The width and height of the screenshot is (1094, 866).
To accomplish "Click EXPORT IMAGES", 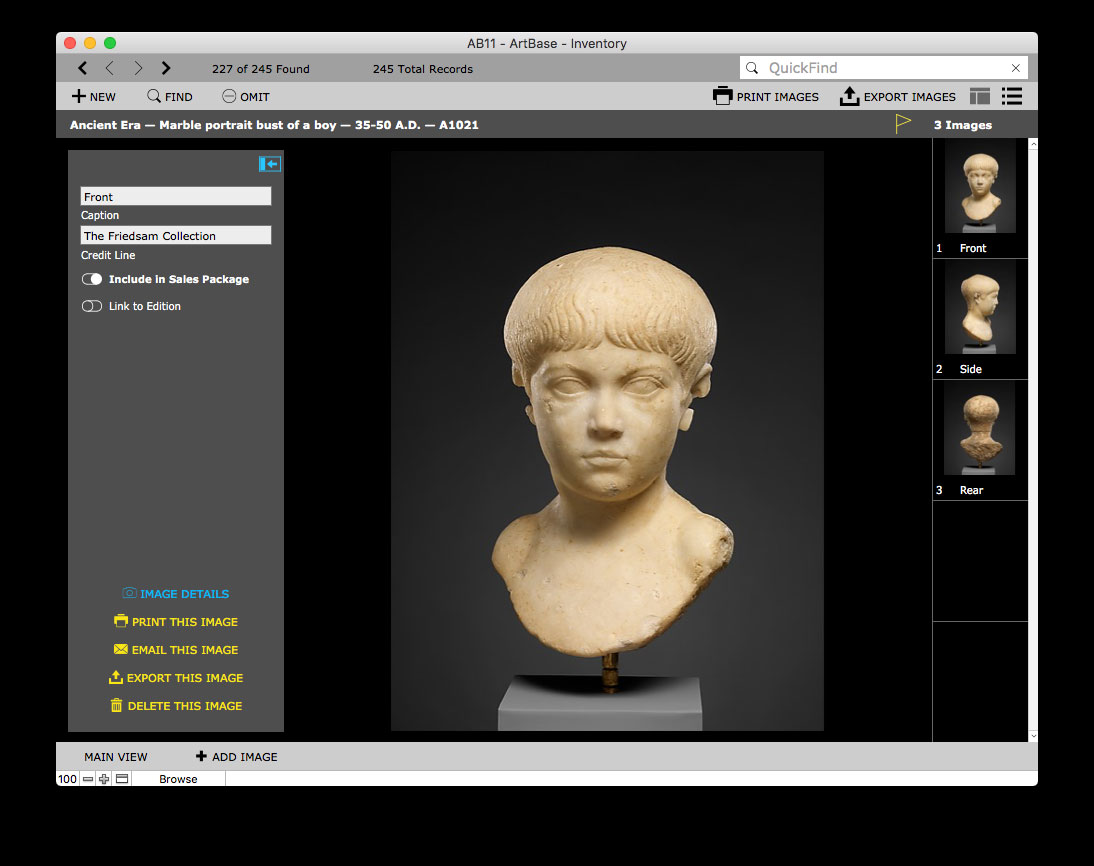I will (897, 96).
